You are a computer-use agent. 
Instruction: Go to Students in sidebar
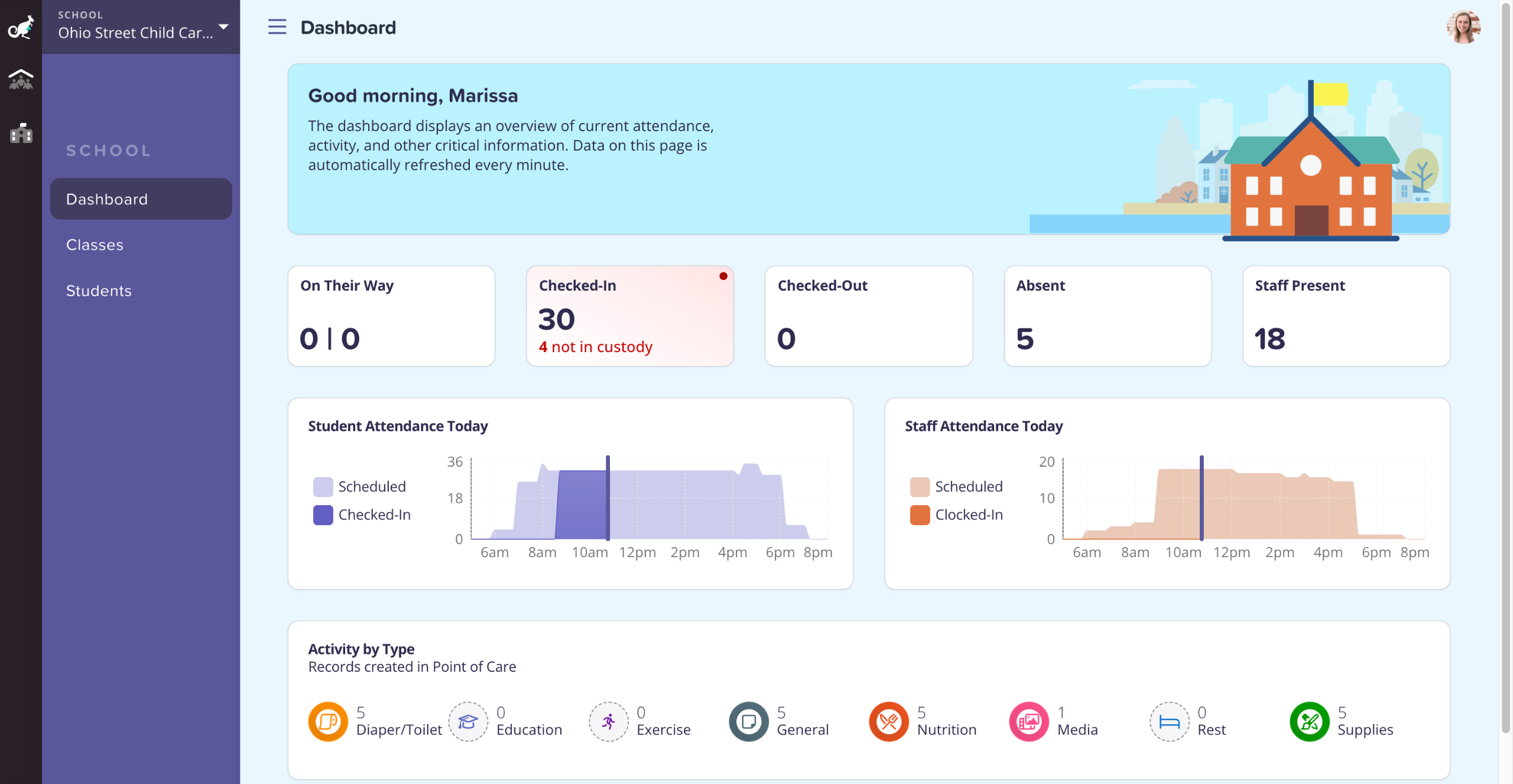coord(99,291)
